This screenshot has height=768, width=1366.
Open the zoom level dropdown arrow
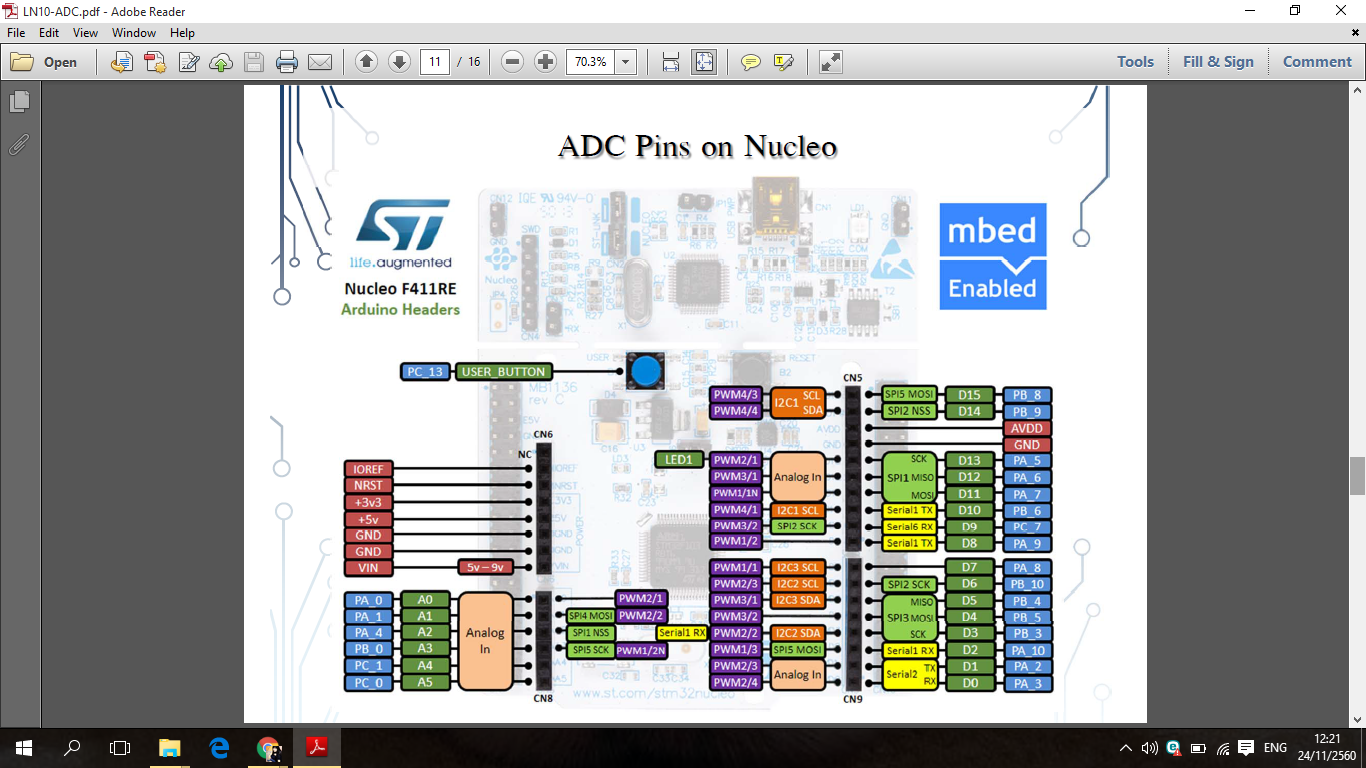626,62
